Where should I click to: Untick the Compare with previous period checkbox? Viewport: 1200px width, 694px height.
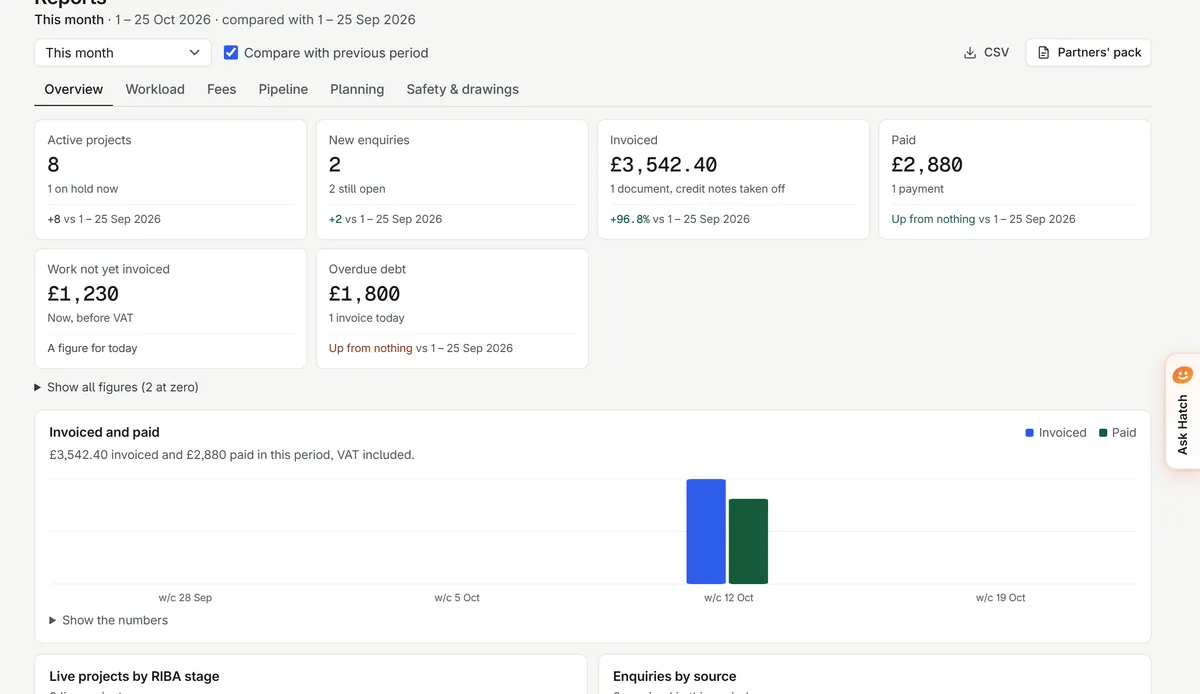pos(231,52)
